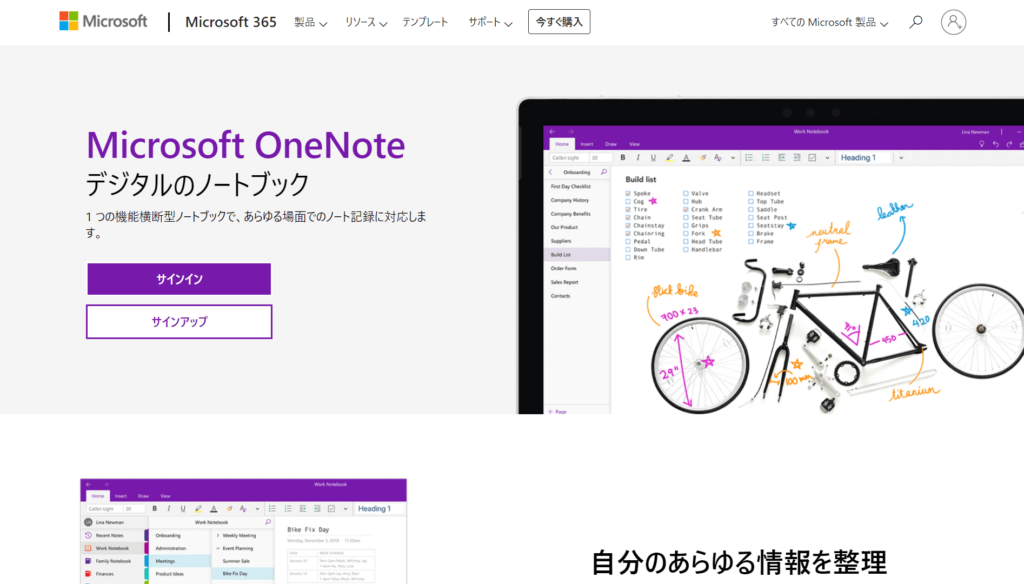Uncheck the Chainstay checkbox in Build list
This screenshot has width=1024, height=584.
tap(628, 225)
